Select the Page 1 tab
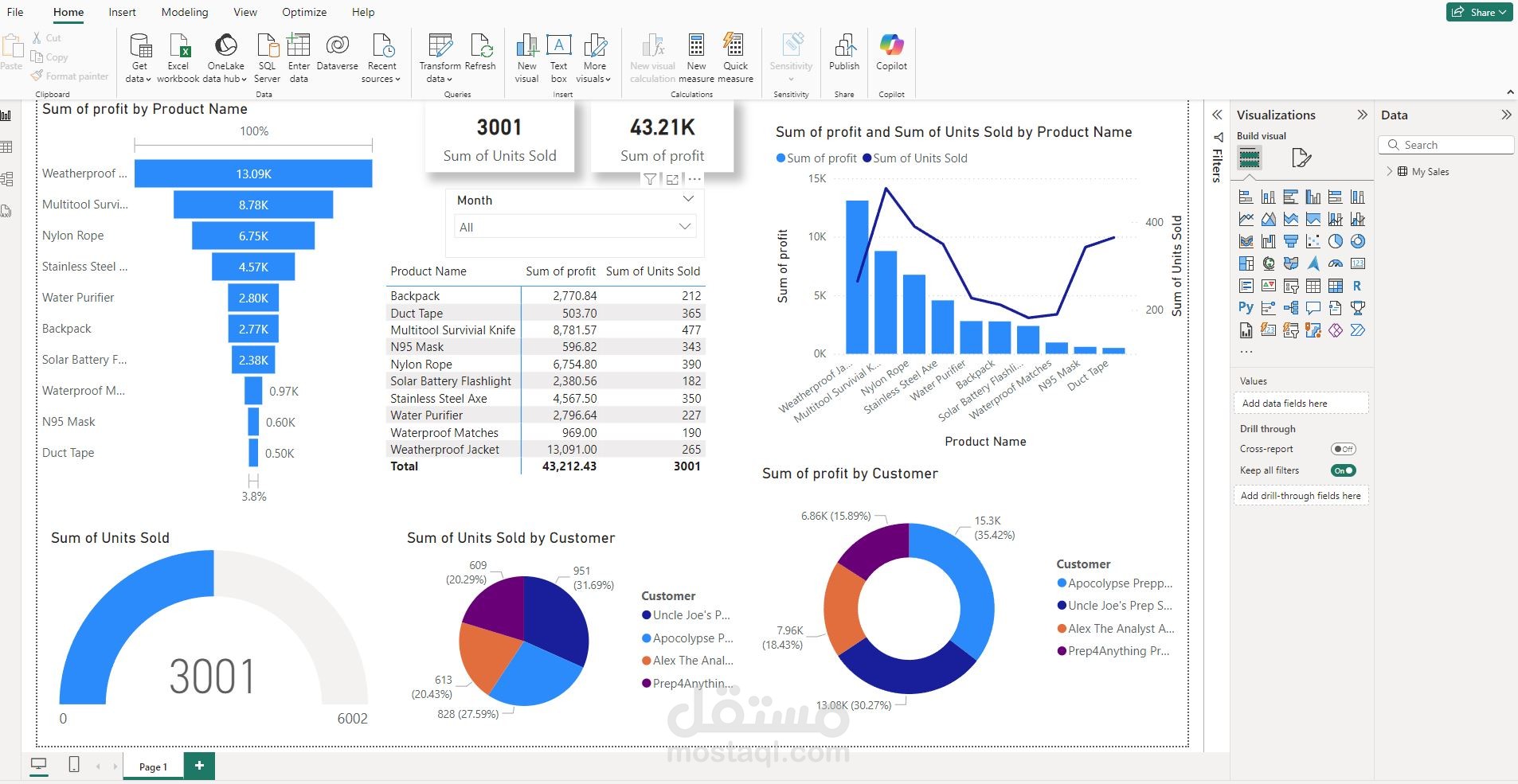This screenshot has width=1518, height=784. (153, 766)
